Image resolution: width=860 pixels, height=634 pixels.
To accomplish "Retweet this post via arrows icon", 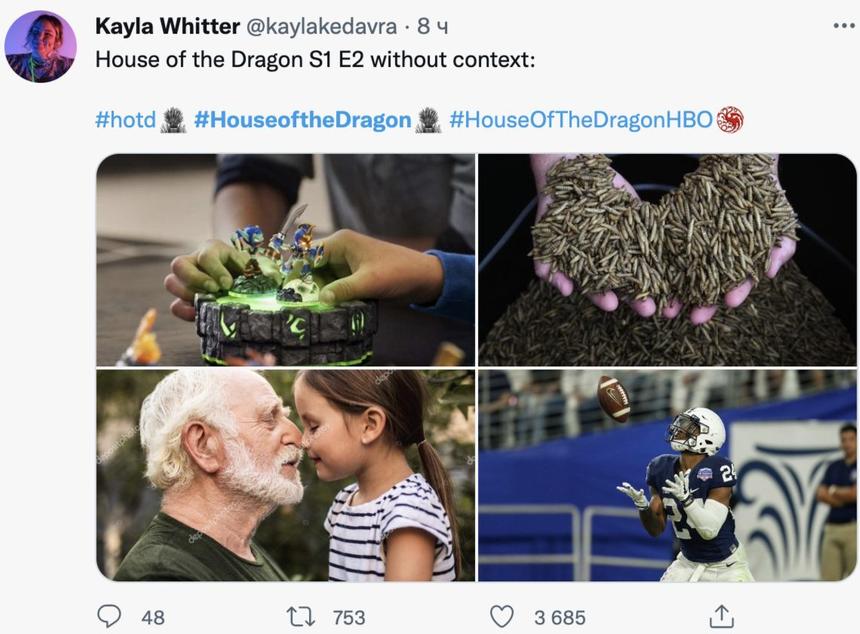I will click(301, 616).
